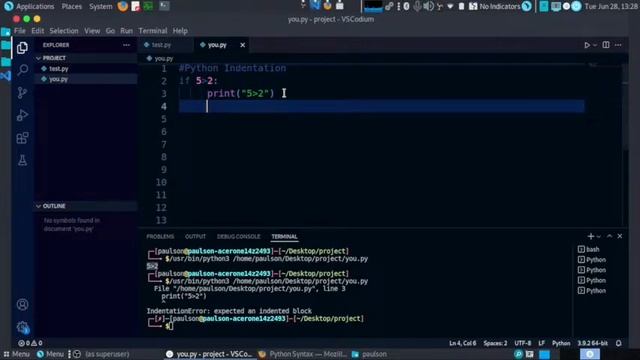Place cursor on print line 3
Viewport: 640px width, 360px height.
pyautogui.click(x=240, y=93)
